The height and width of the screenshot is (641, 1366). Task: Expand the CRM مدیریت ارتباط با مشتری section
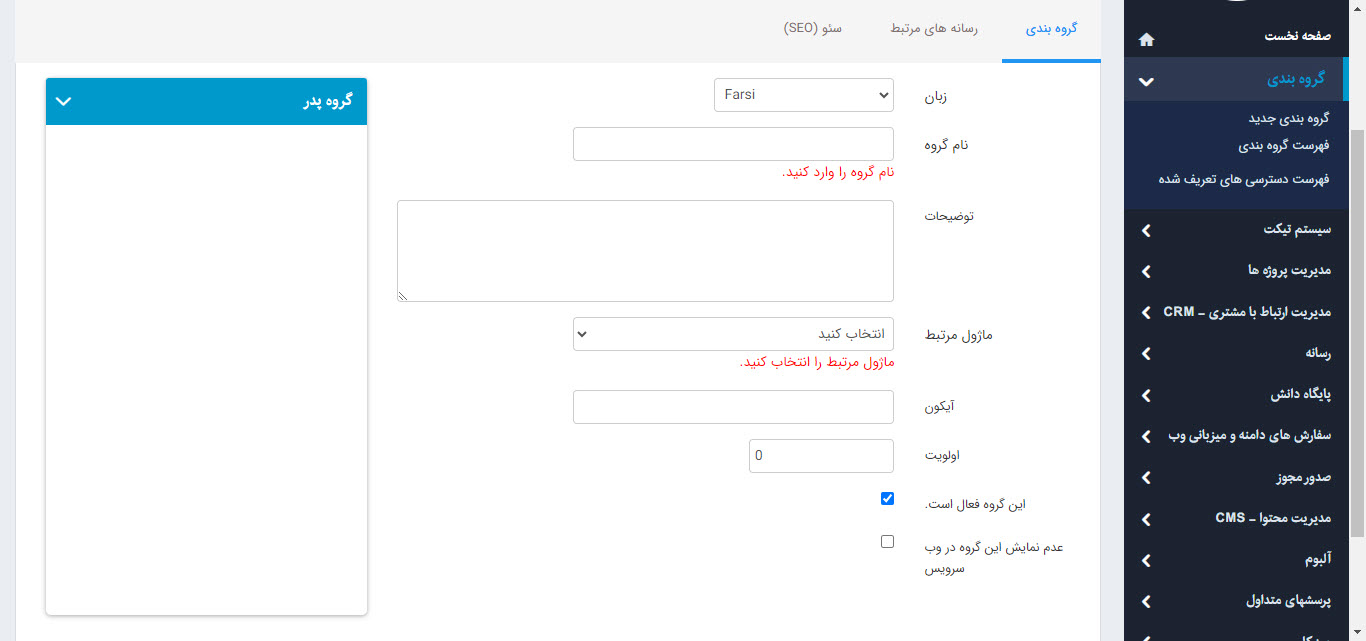tap(1146, 311)
